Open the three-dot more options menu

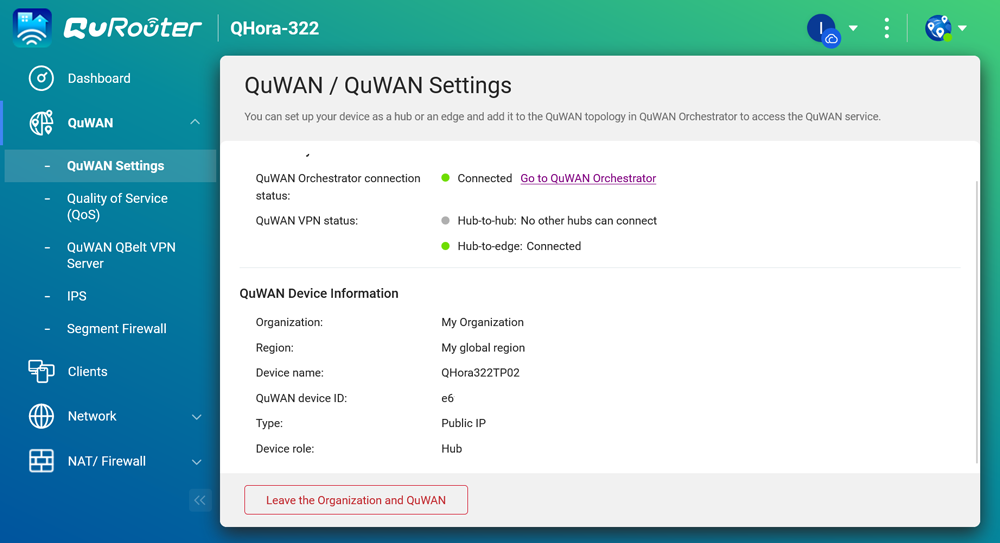coord(886,28)
